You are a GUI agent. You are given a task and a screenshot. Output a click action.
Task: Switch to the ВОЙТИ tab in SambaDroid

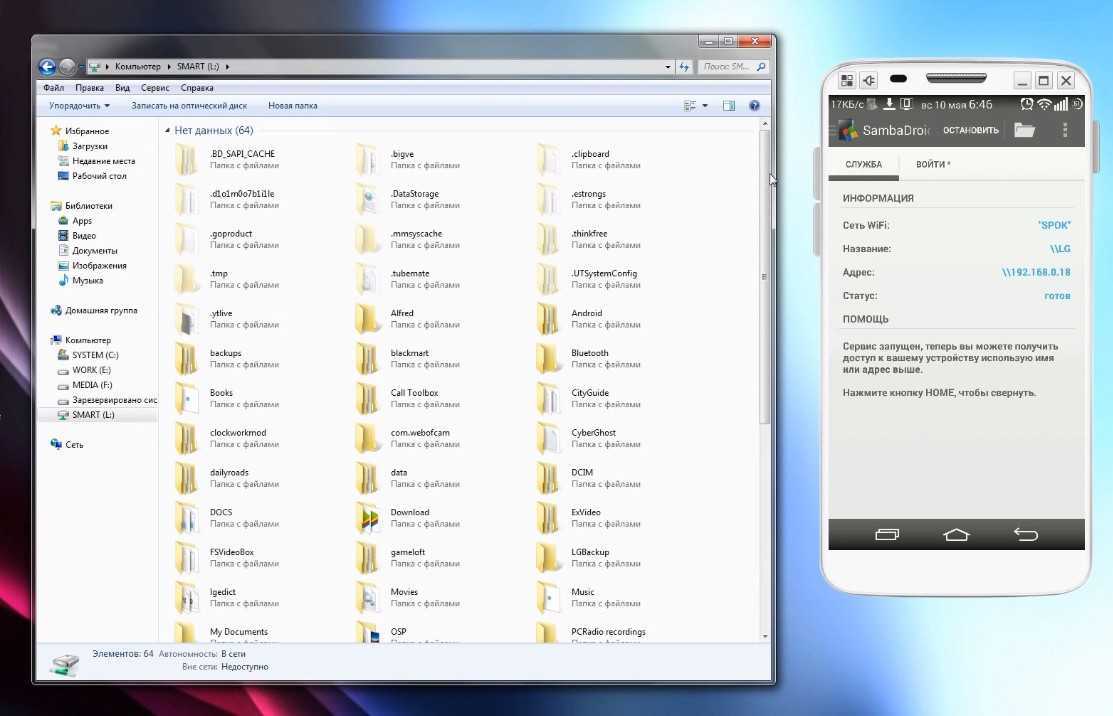pos(932,164)
